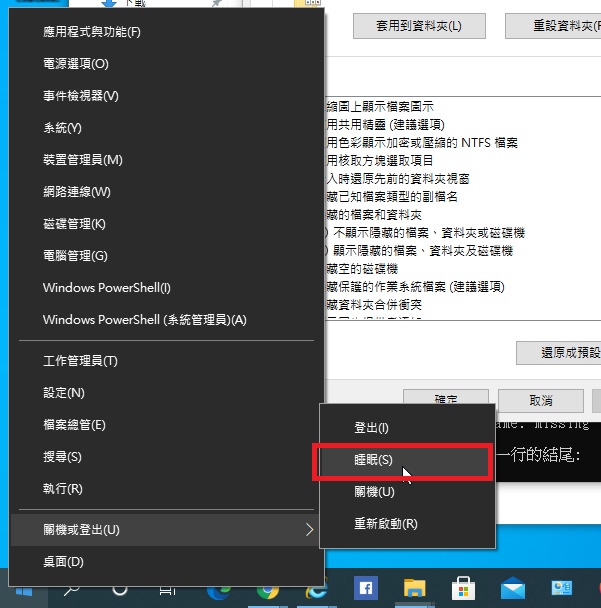Image resolution: width=601 pixels, height=608 pixels.
Task: Choose 系統(Y) menu item
Action: point(167,128)
